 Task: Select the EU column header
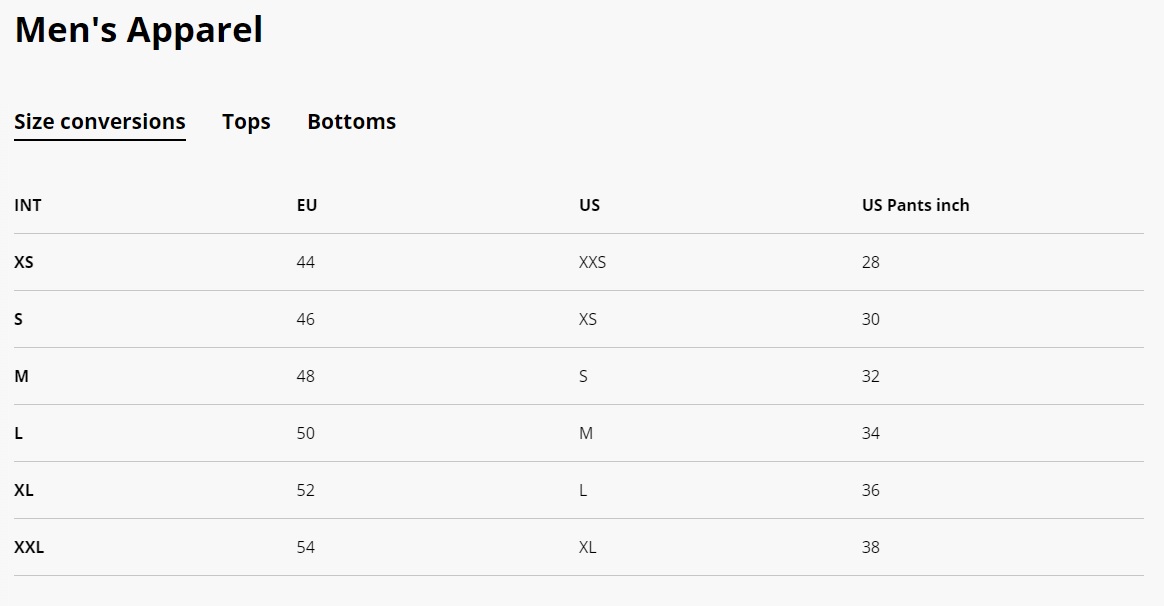[x=307, y=205]
